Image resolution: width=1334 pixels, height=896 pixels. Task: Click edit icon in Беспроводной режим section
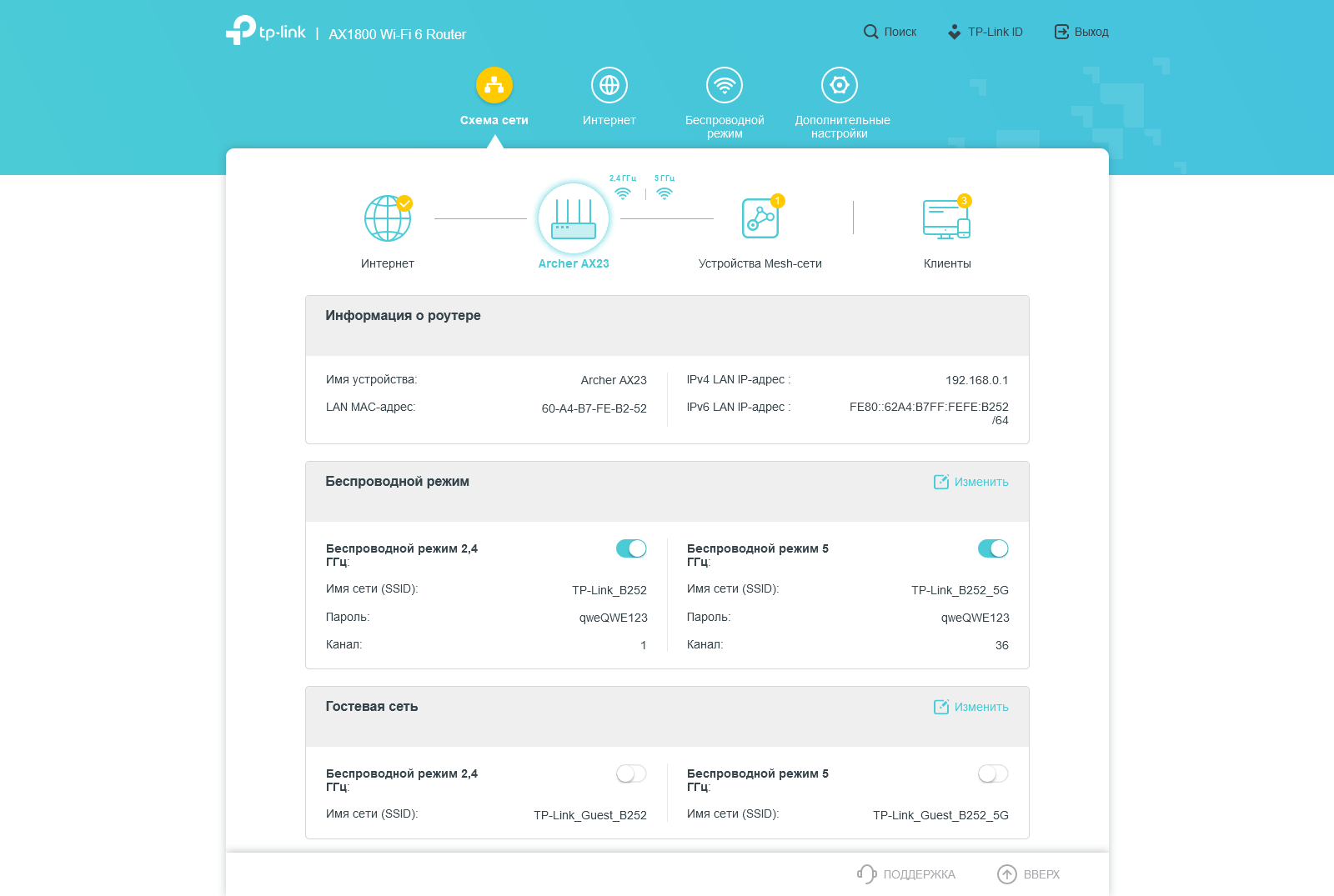(941, 482)
